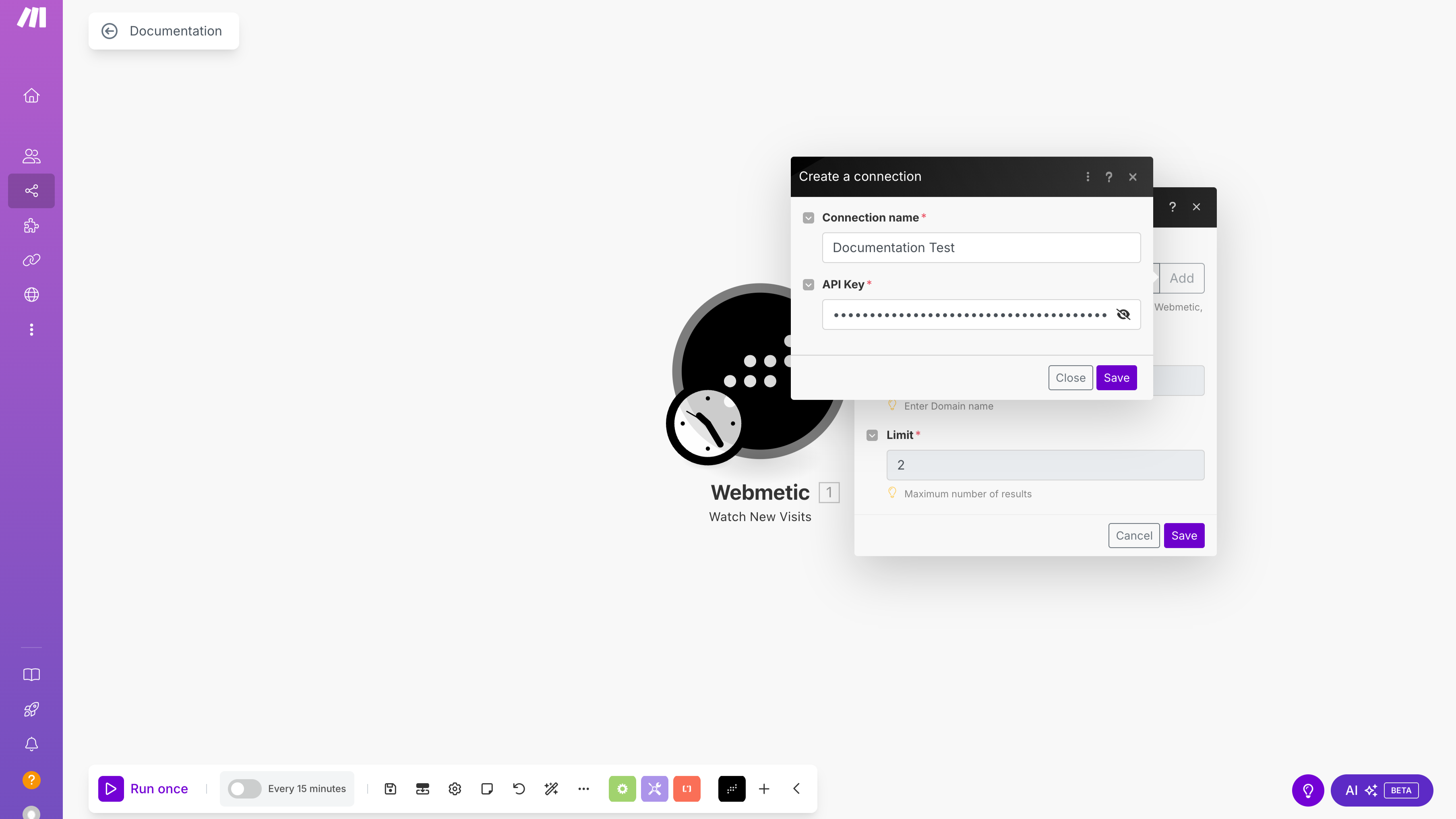Open Every 15 minutes schedule settings
Viewport: 1456px width, 819px height.
coord(307,788)
